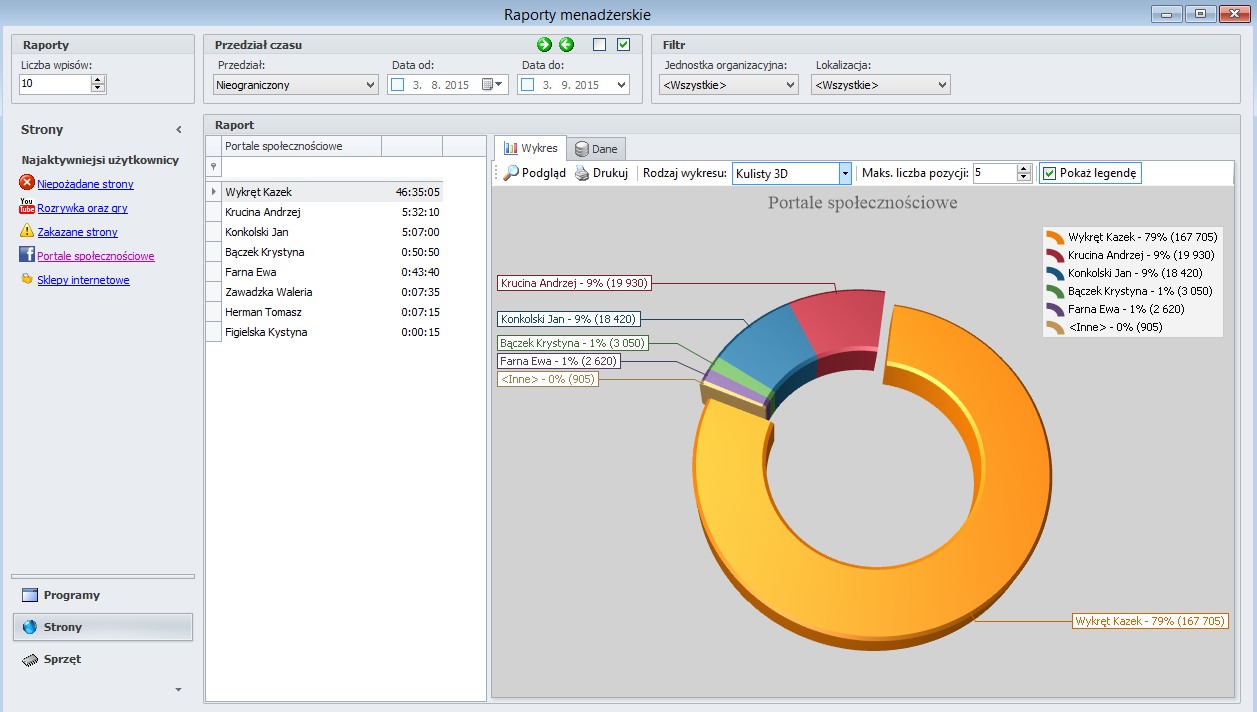Image resolution: width=1257 pixels, height=712 pixels.
Task: Click the magnifier Podgląd icon
Action: (511, 173)
